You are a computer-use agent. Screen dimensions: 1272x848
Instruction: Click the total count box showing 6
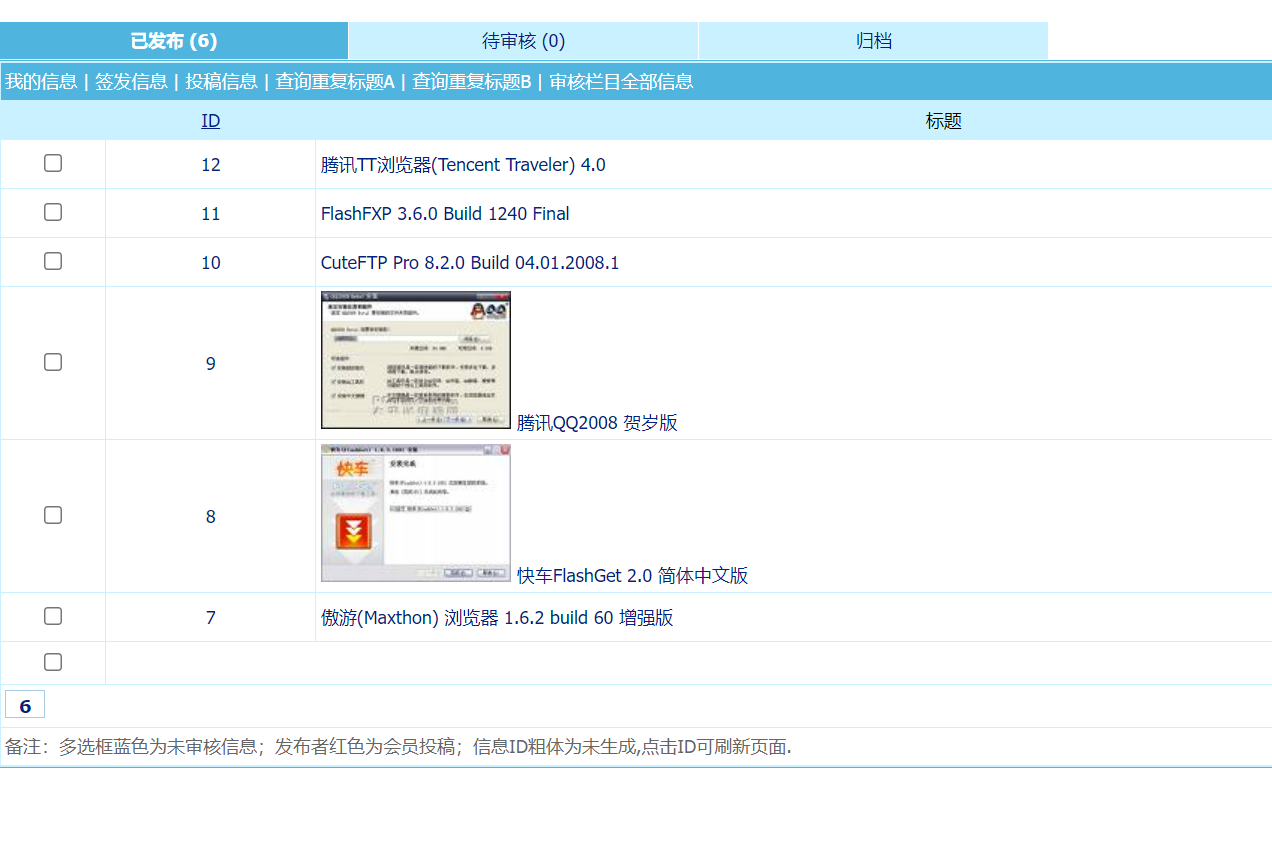pos(25,705)
